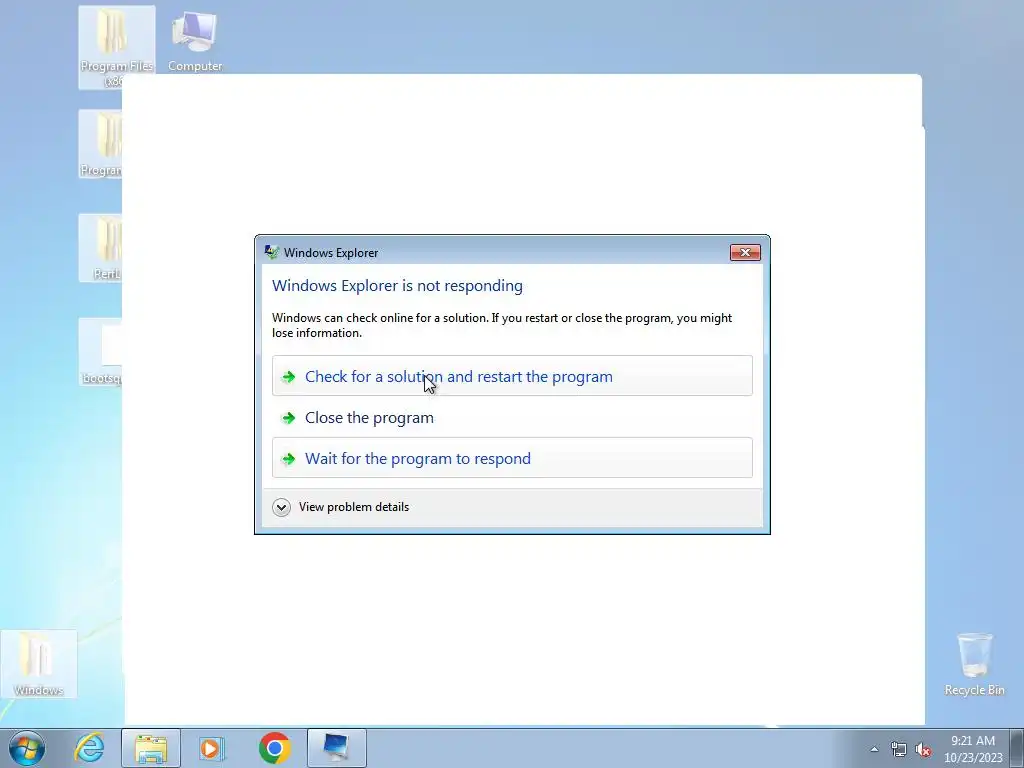Select the bootsqm file on desktop
Image resolution: width=1024 pixels, height=768 pixels.
(x=101, y=352)
